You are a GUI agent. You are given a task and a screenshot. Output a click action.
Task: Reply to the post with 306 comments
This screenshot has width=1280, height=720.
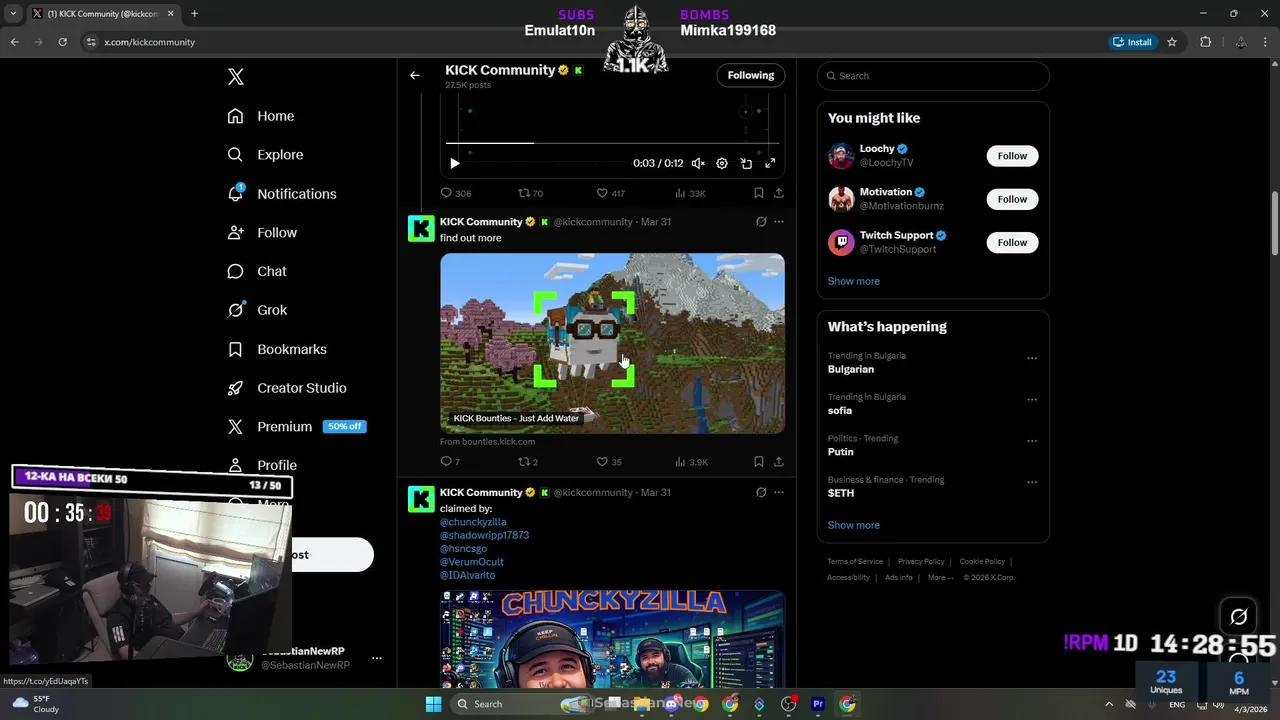(456, 193)
